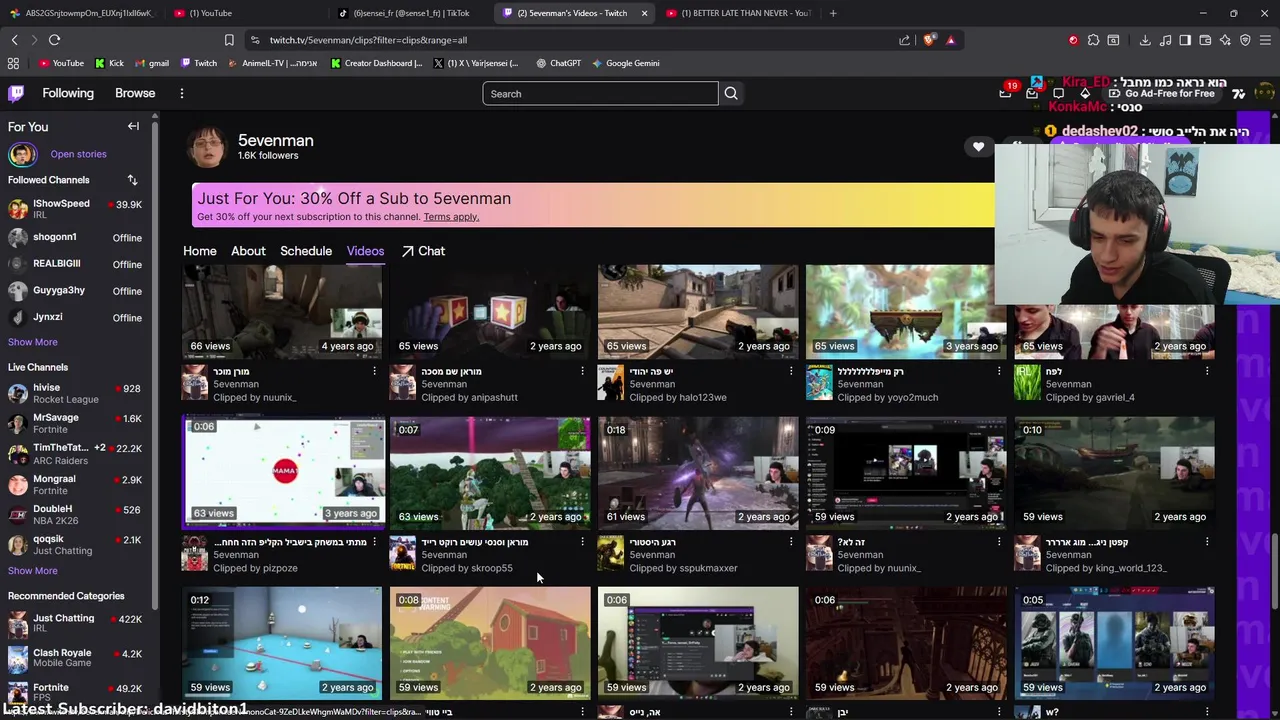Open options for clip by gavriel_4
This screenshot has height=720, width=1280.
click(1206, 371)
